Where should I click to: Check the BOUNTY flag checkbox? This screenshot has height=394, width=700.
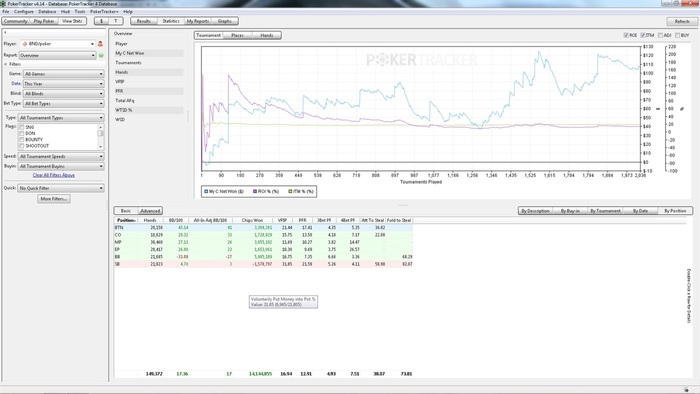click(21, 140)
